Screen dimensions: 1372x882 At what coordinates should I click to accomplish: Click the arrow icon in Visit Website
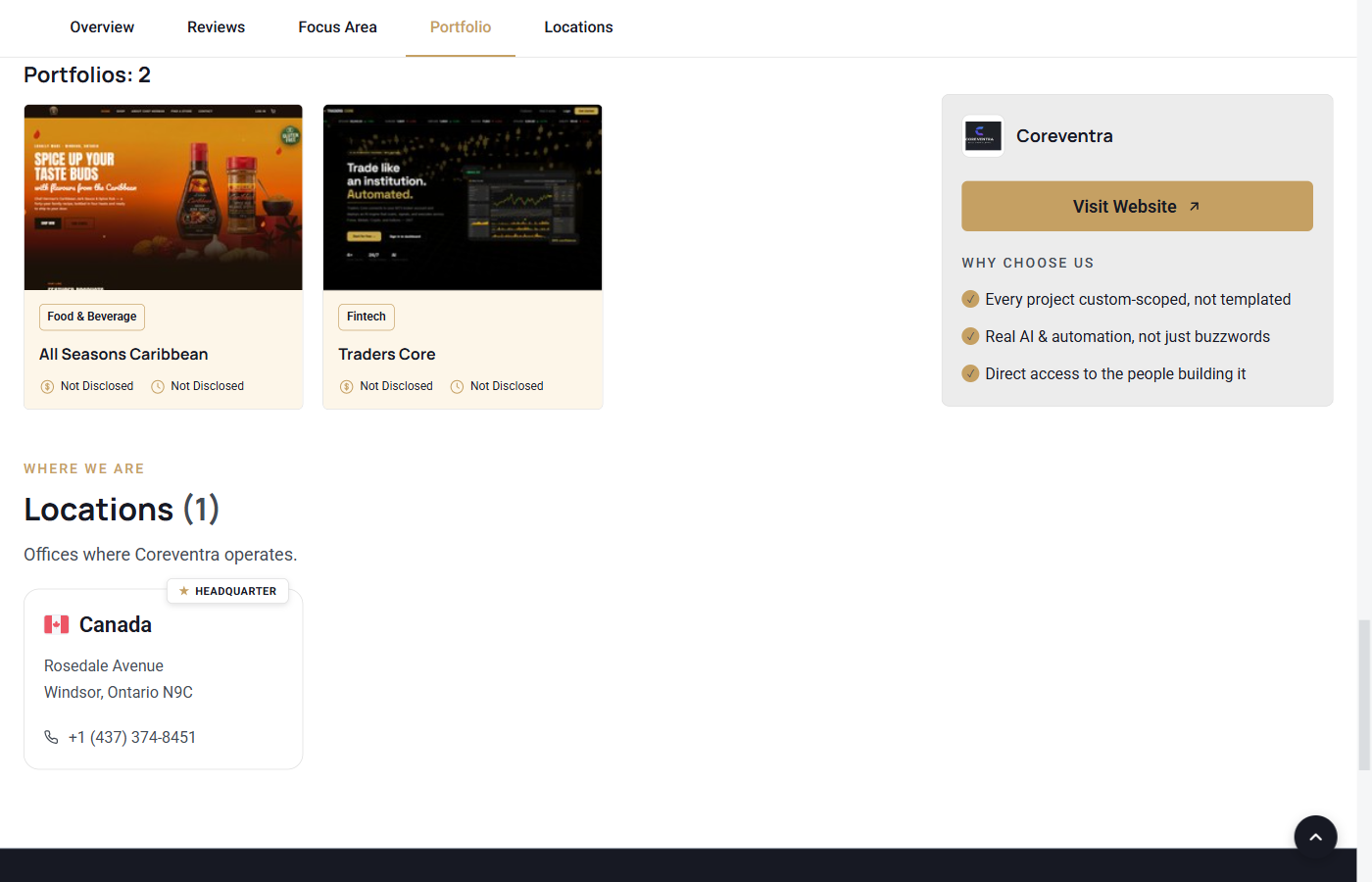click(1195, 207)
